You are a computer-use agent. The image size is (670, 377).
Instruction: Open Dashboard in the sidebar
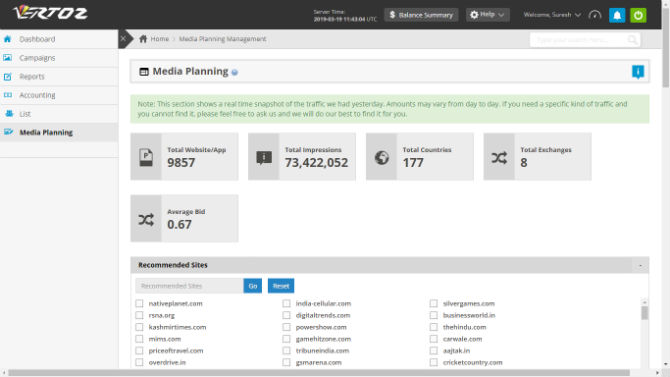pyautogui.click(x=59, y=39)
